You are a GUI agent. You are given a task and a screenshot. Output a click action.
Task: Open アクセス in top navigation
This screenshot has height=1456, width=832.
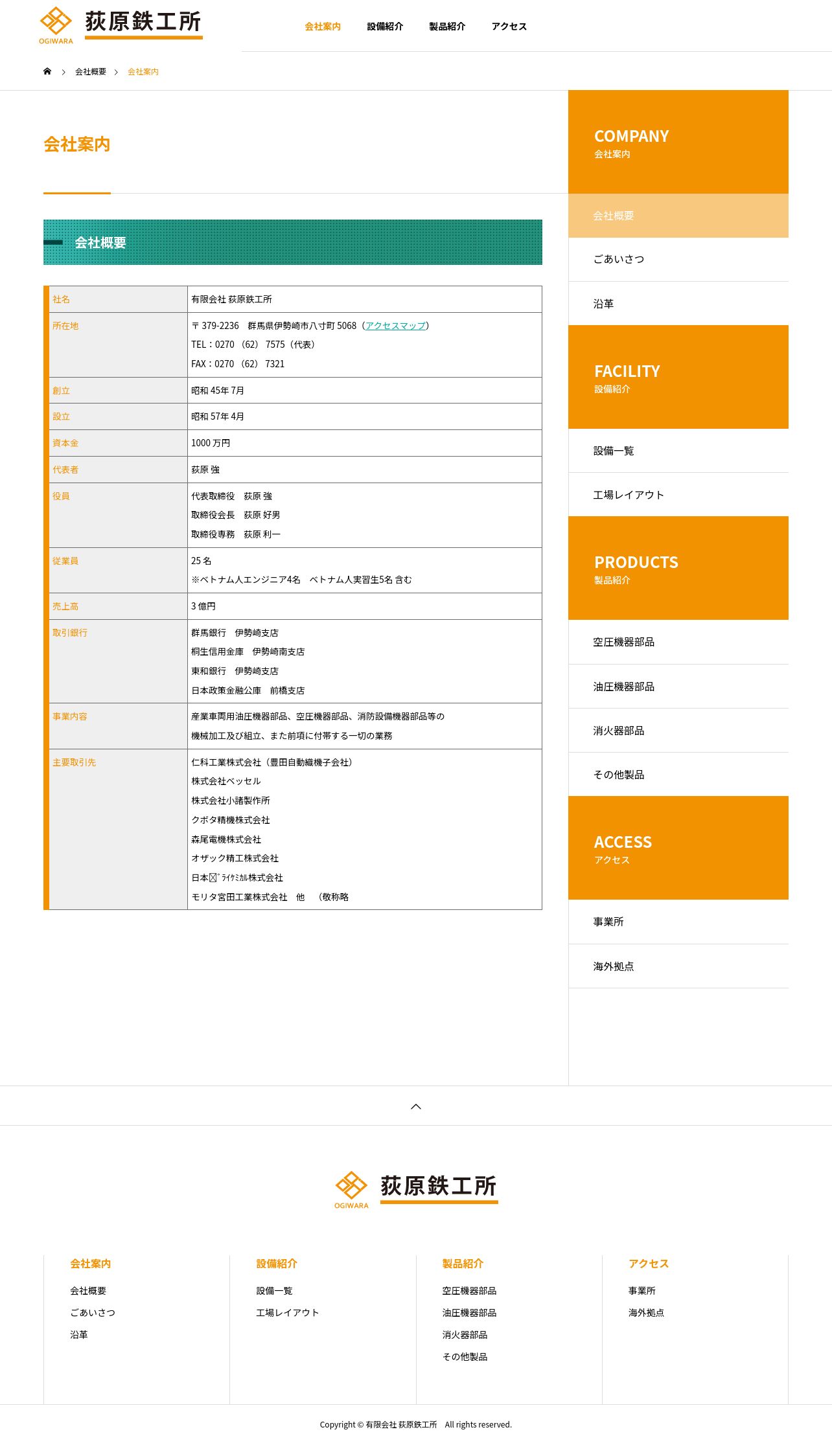(509, 27)
